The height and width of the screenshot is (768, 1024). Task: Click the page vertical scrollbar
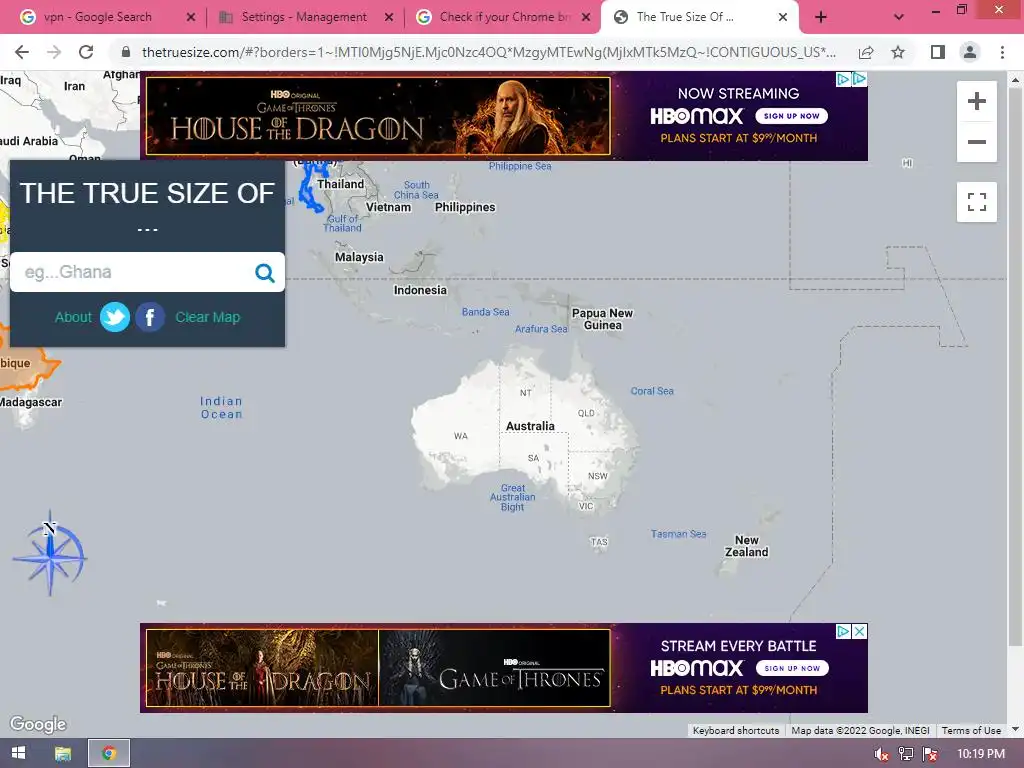(1015, 366)
